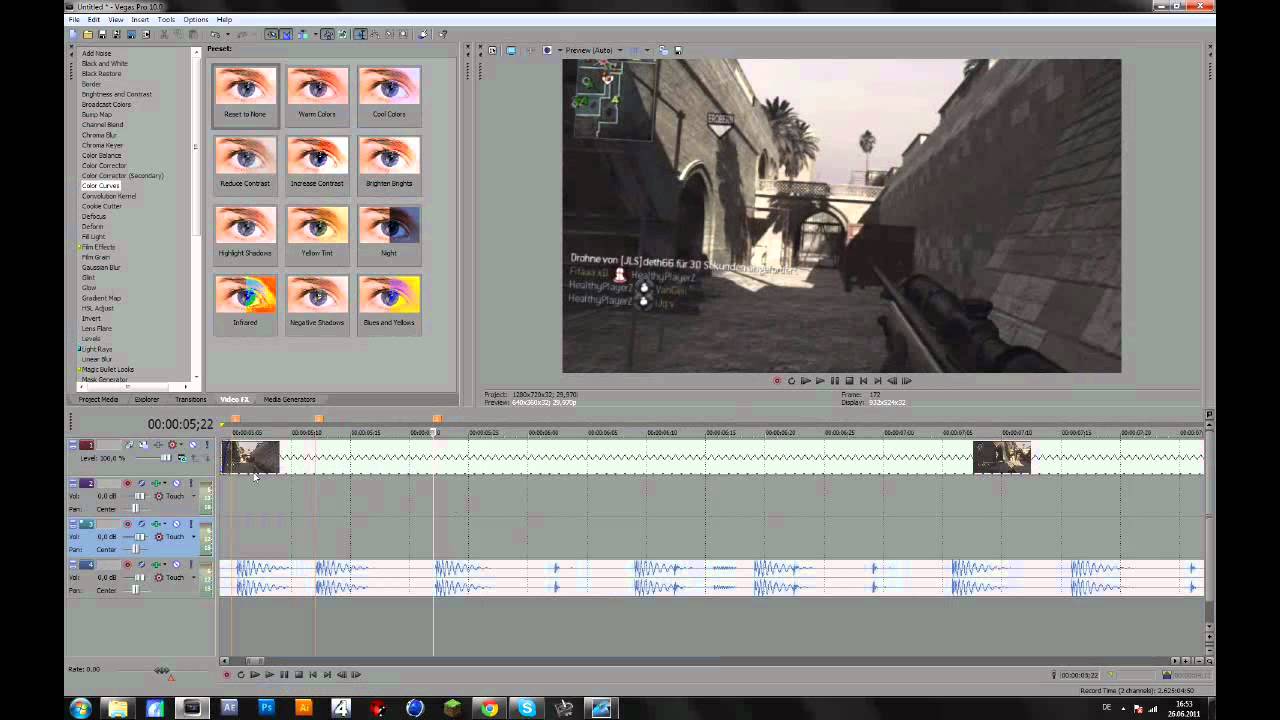Open Photoshop from the Windows taskbar

(266, 708)
